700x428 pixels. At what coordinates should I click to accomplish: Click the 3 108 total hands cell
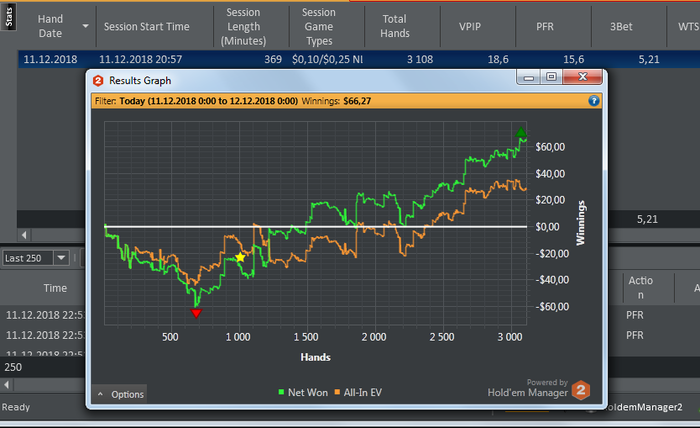coord(420,59)
